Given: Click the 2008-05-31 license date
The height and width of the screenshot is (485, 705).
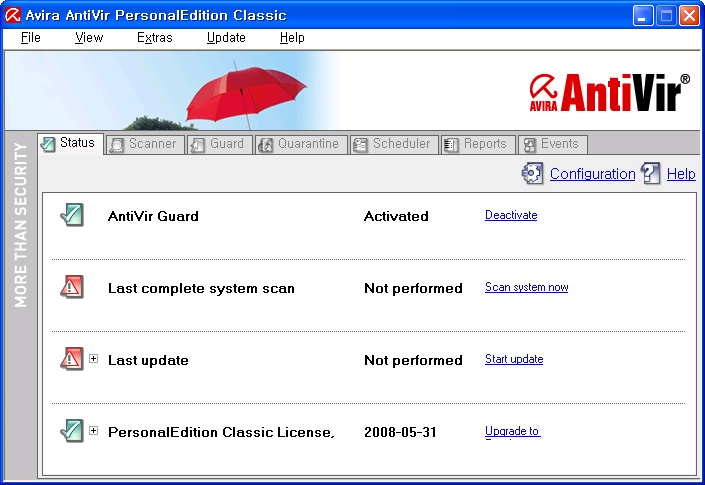Looking at the screenshot, I should [400, 432].
